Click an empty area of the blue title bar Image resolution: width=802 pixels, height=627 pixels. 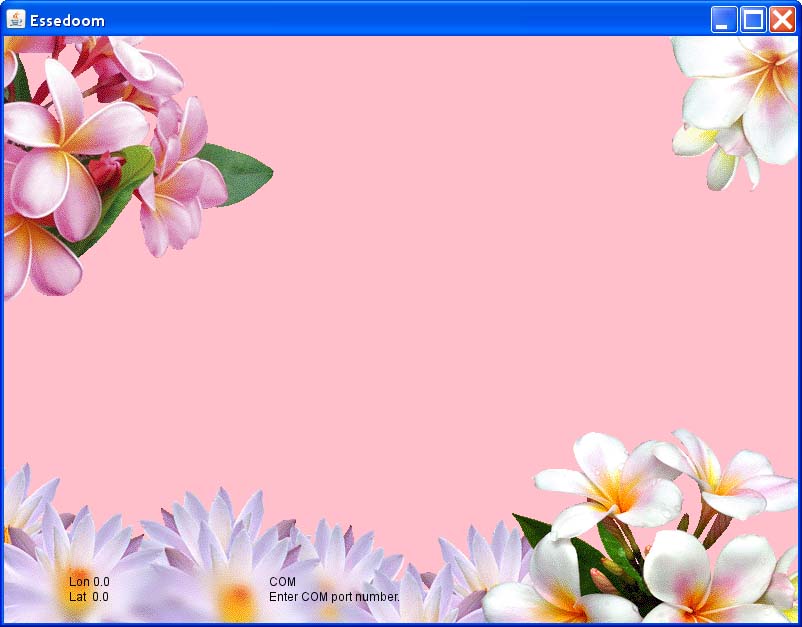pos(400,20)
